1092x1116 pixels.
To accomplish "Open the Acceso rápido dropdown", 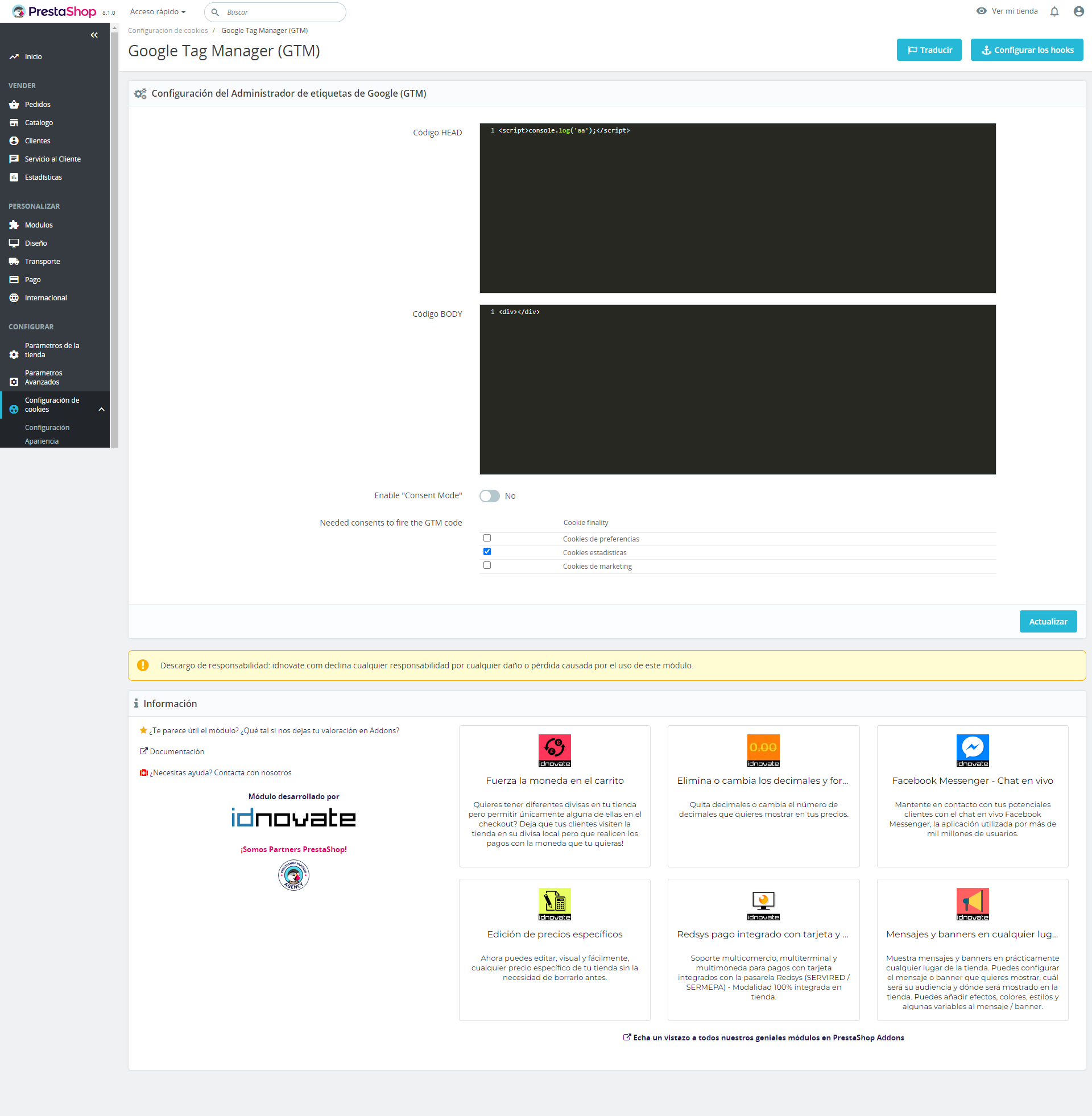I will 158,12.
